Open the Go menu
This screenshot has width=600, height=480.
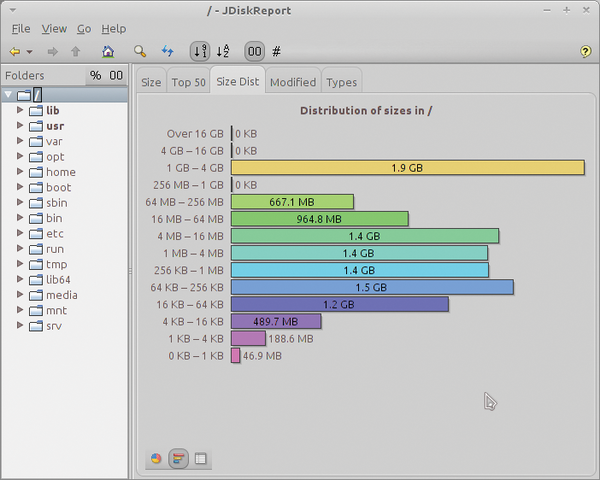tap(84, 29)
